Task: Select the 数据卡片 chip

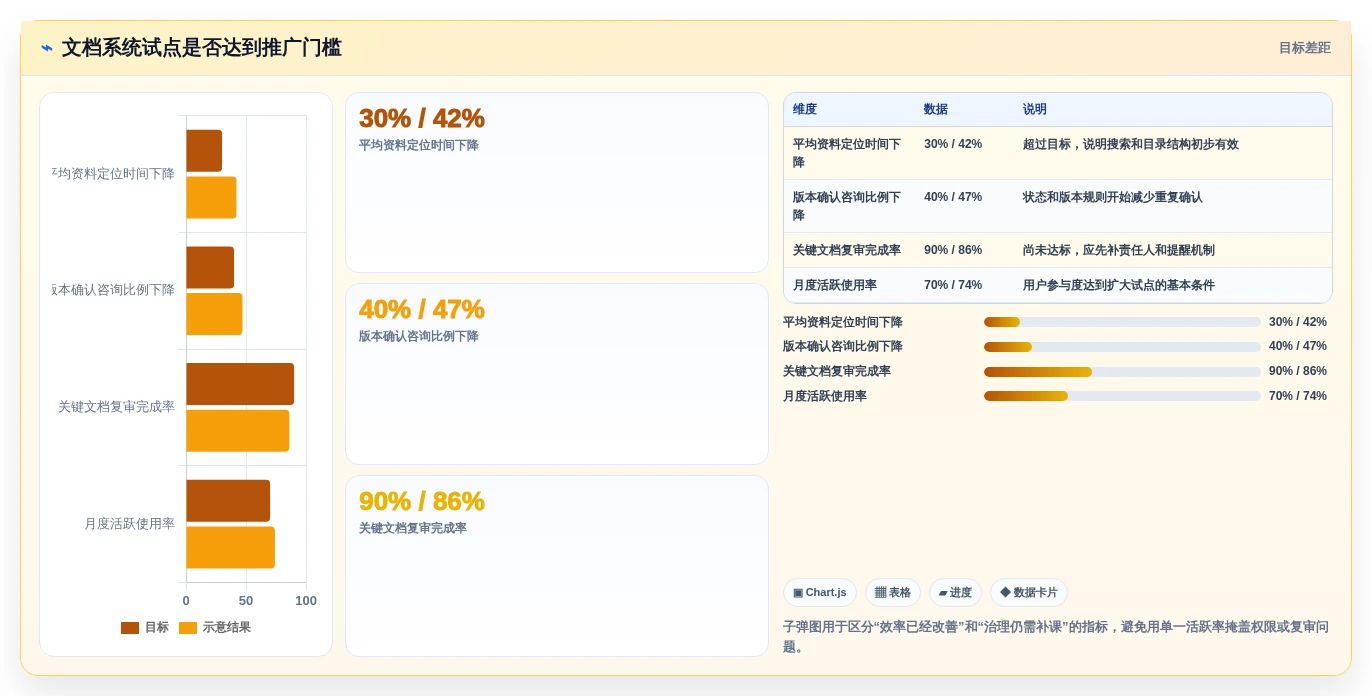Action: click(1029, 592)
